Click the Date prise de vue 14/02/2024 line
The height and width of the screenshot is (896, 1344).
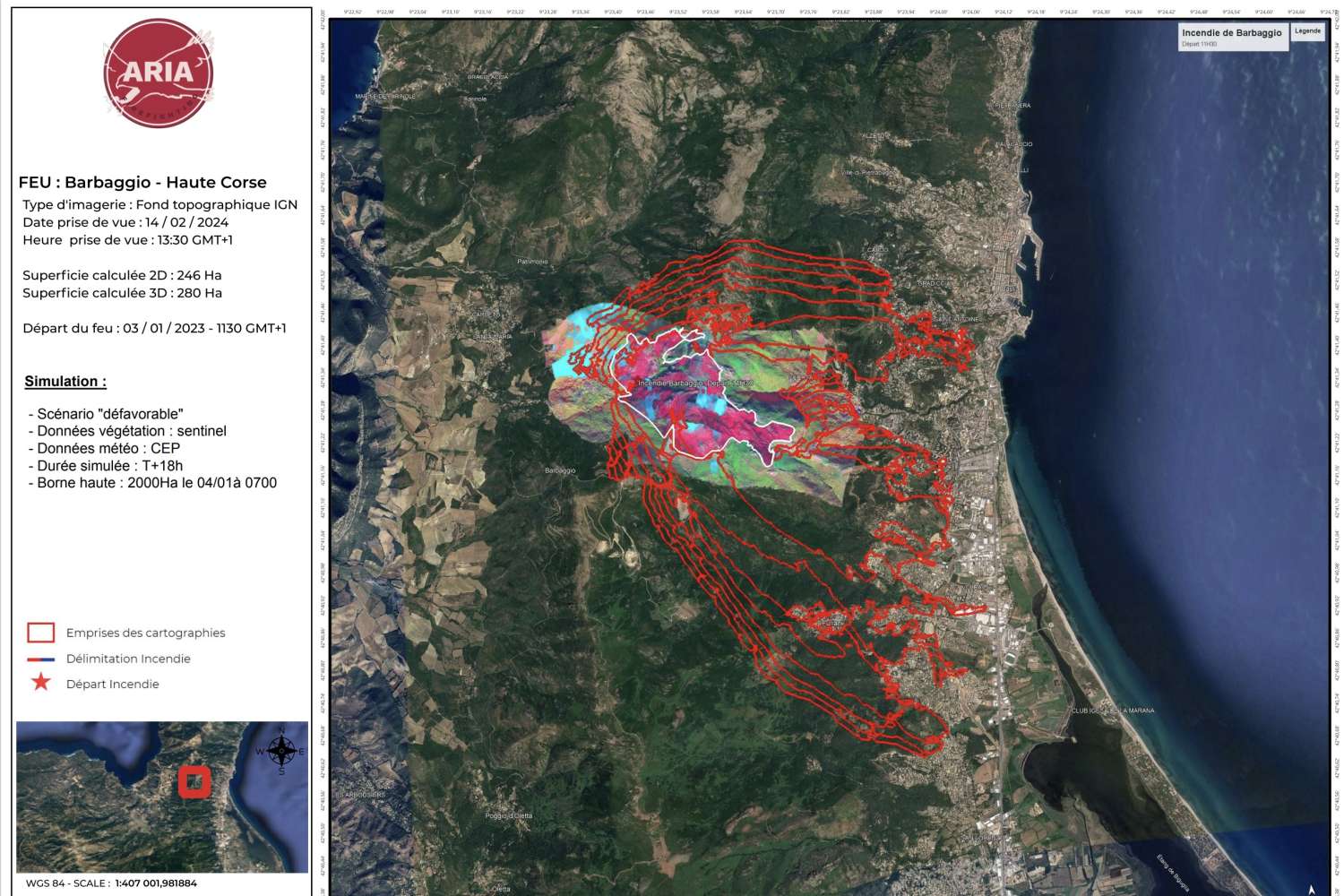click(125, 222)
